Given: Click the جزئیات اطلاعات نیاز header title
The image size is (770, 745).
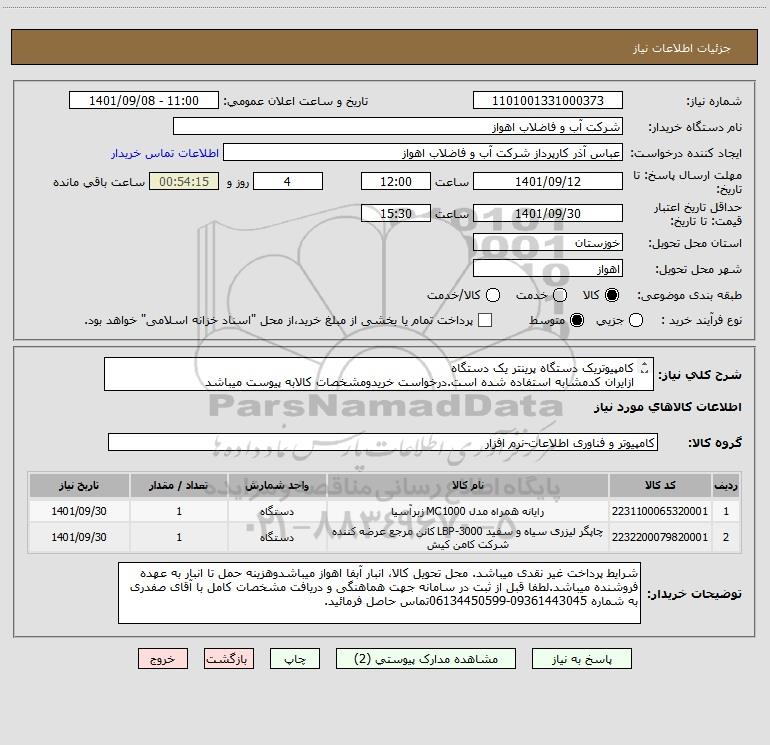Looking at the screenshot, I should coord(682,48).
